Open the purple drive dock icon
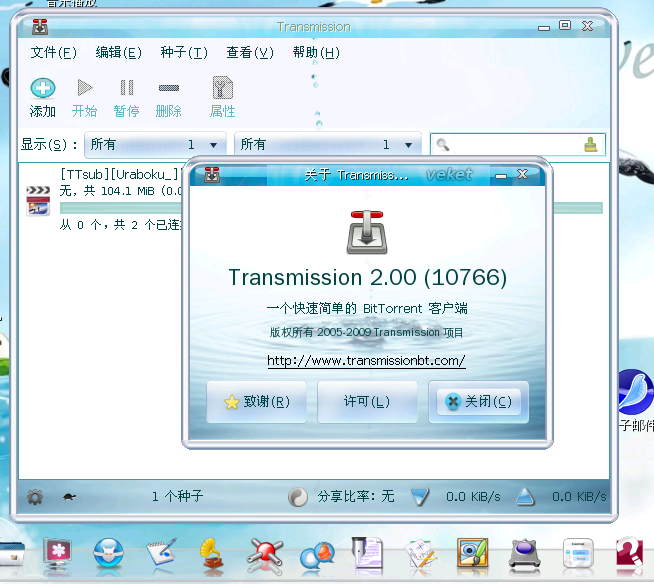 click(525, 554)
